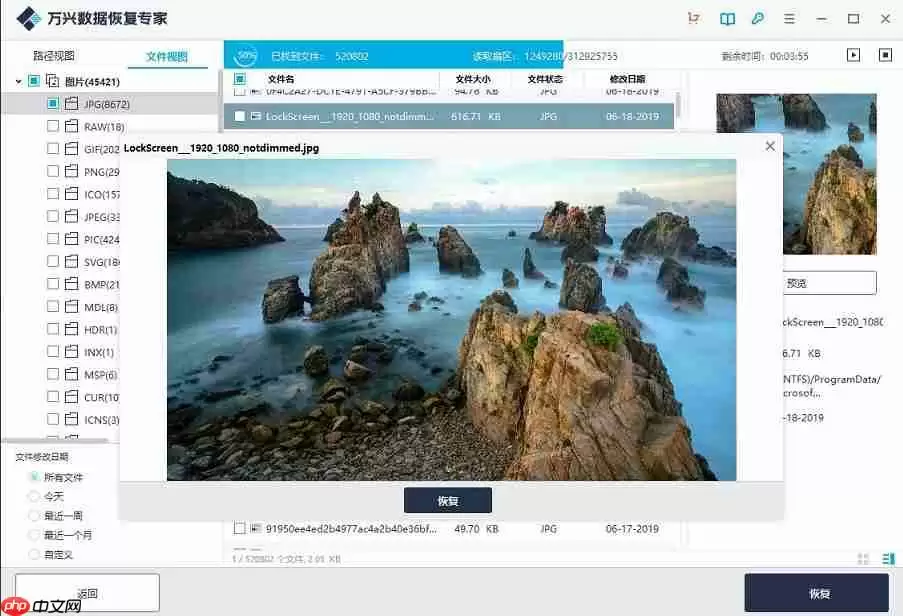Screen dimensions: 903x616
Task: Select the 今天 date filter radio button
Action: point(32,496)
